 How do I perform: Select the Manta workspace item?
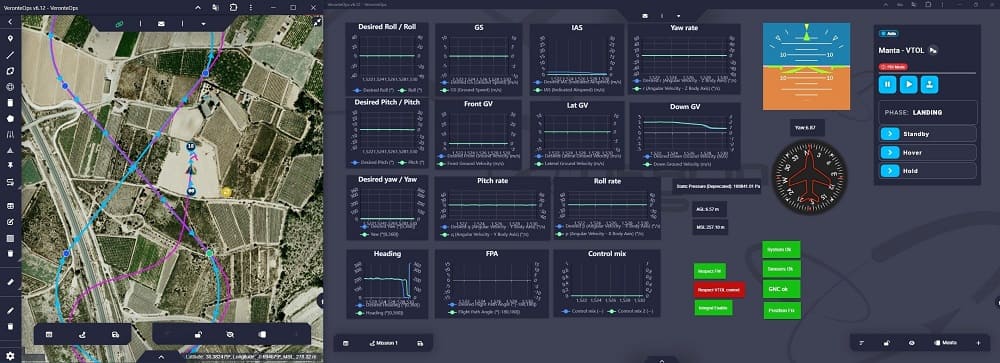click(x=946, y=343)
